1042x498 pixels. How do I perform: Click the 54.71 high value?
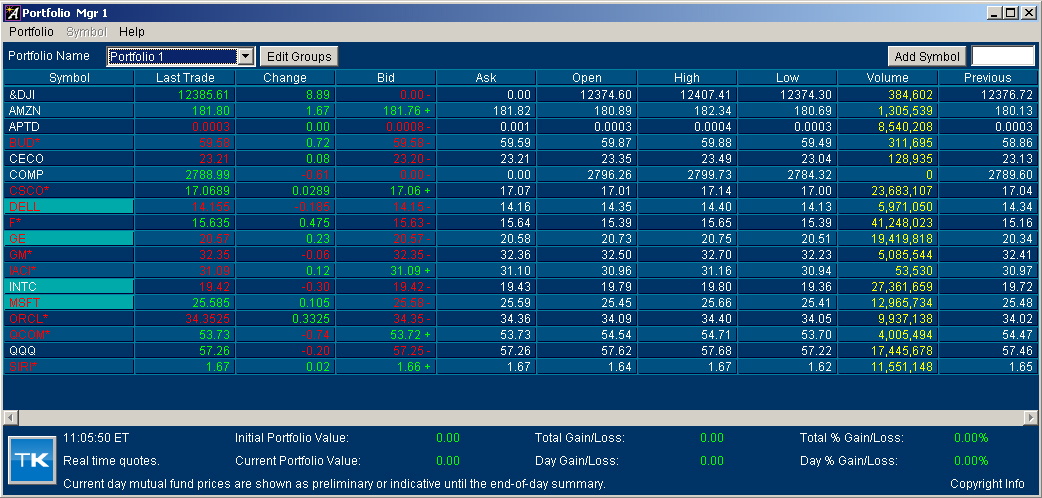[718, 334]
